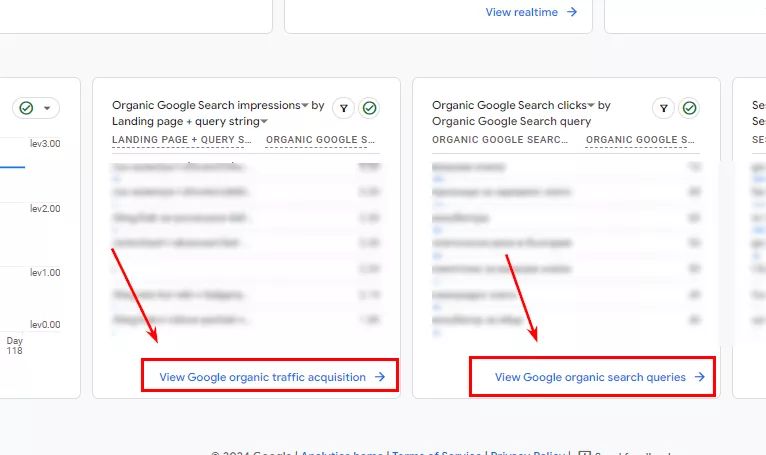The image size is (766, 455).
Task: Open filter icon on clicks card
Action: click(663, 108)
